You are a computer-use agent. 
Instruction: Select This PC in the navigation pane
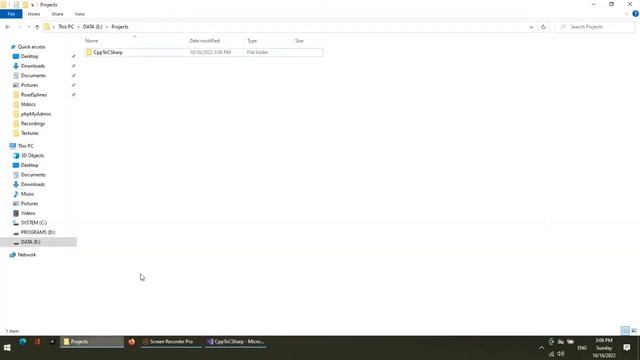(25, 146)
